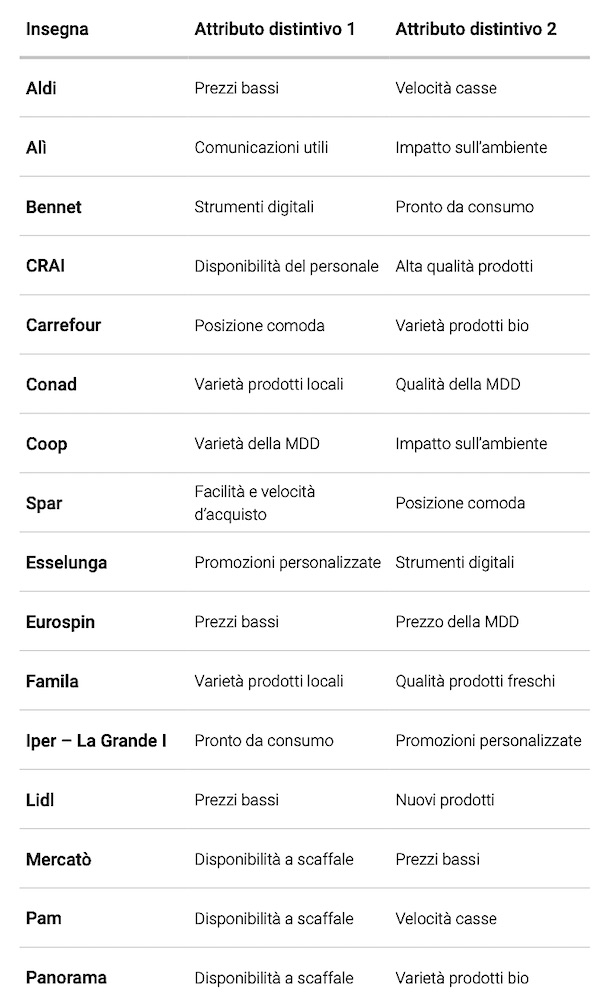Screen dimensions: 600x1008
Task: Click Carrefour's Posizione comoda cell
Action: [x=259, y=325]
